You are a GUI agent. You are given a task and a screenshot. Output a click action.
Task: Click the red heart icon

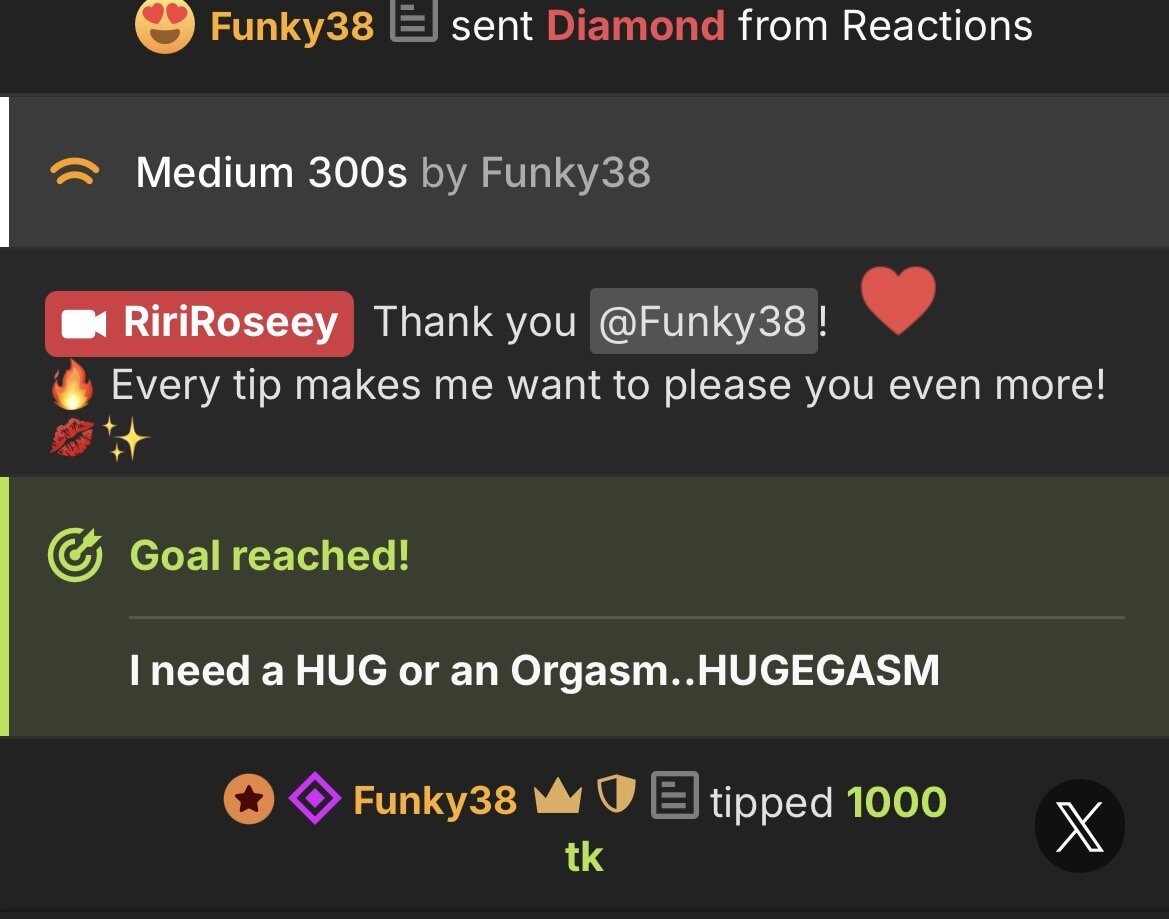pyautogui.click(x=898, y=300)
